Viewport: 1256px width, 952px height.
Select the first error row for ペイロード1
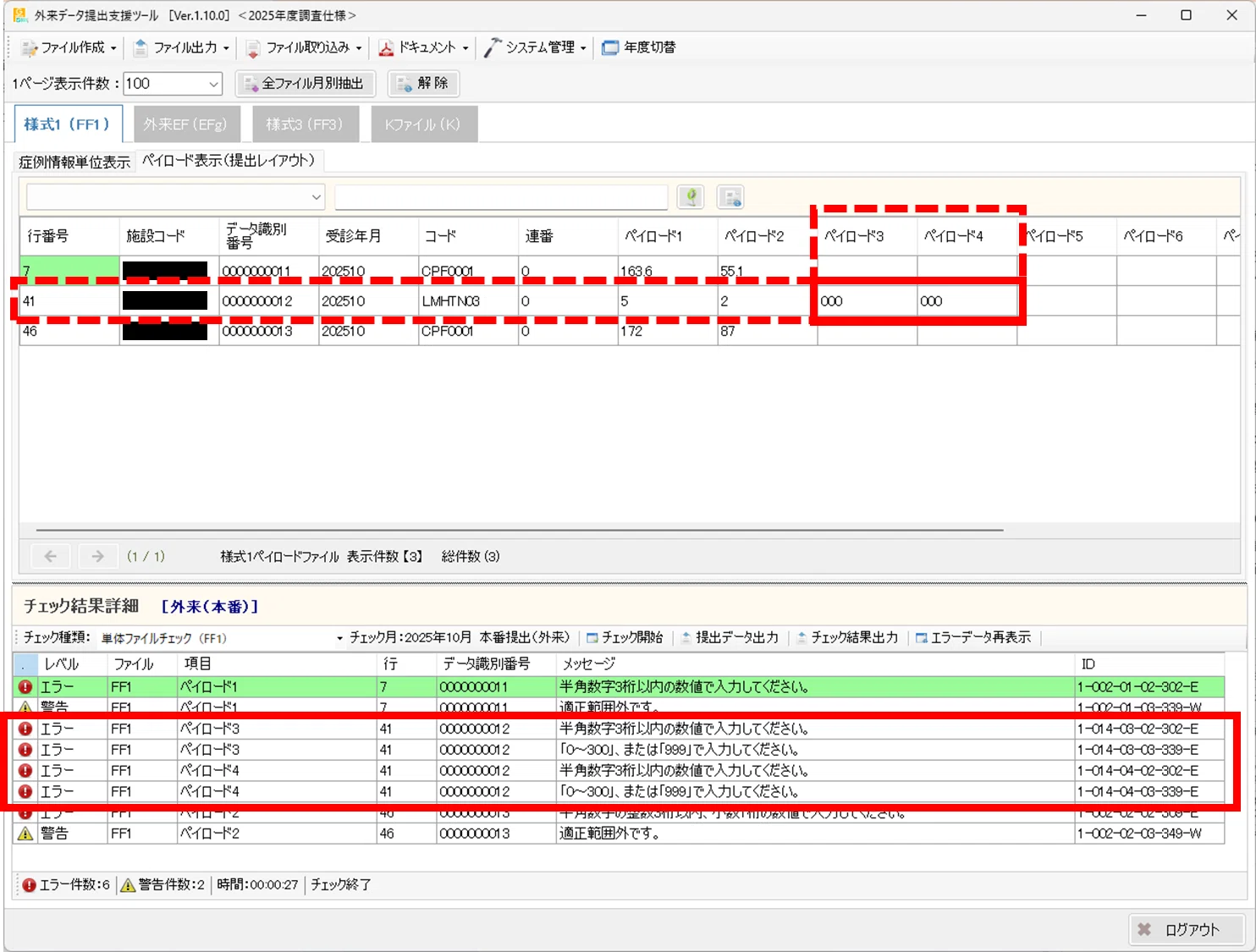tap(619, 686)
